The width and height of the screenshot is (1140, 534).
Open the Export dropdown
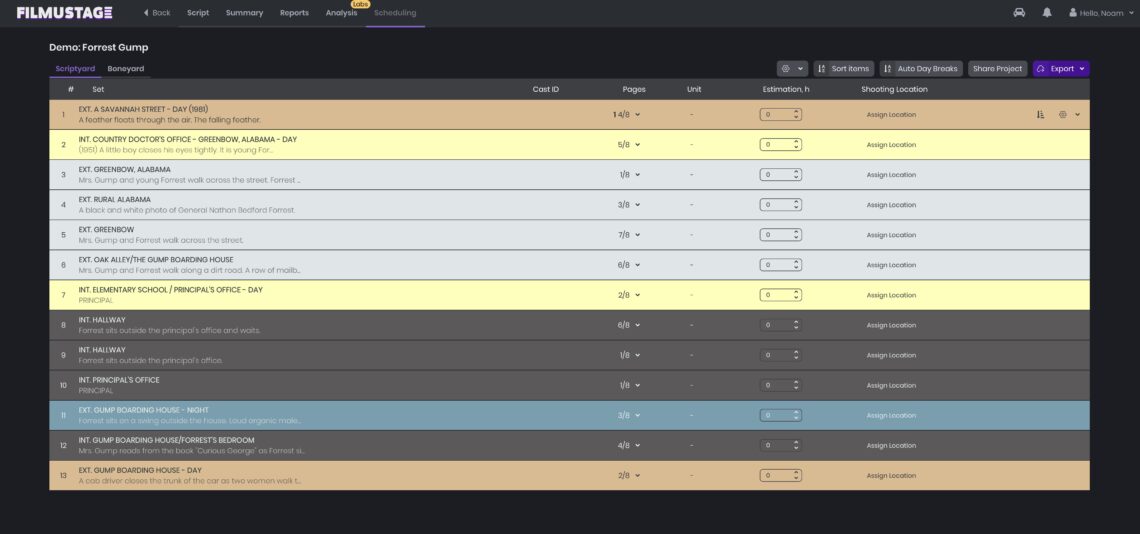pos(1061,68)
